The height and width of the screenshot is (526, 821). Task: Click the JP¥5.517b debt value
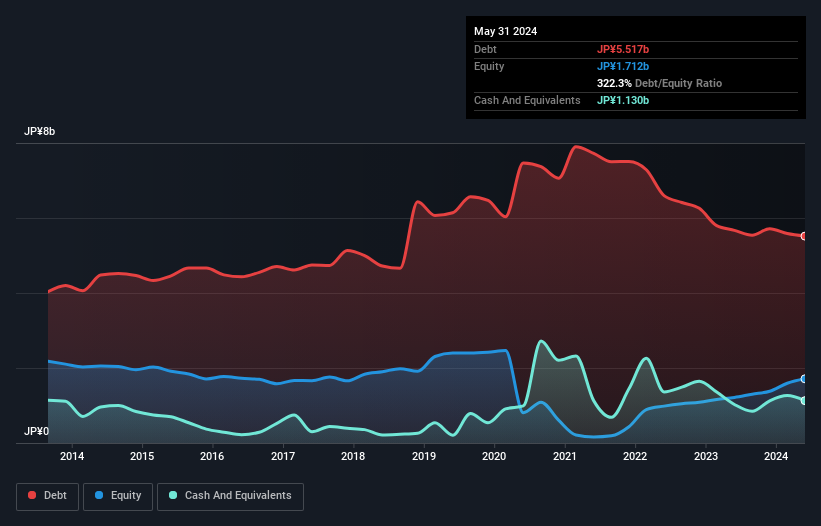click(623, 49)
